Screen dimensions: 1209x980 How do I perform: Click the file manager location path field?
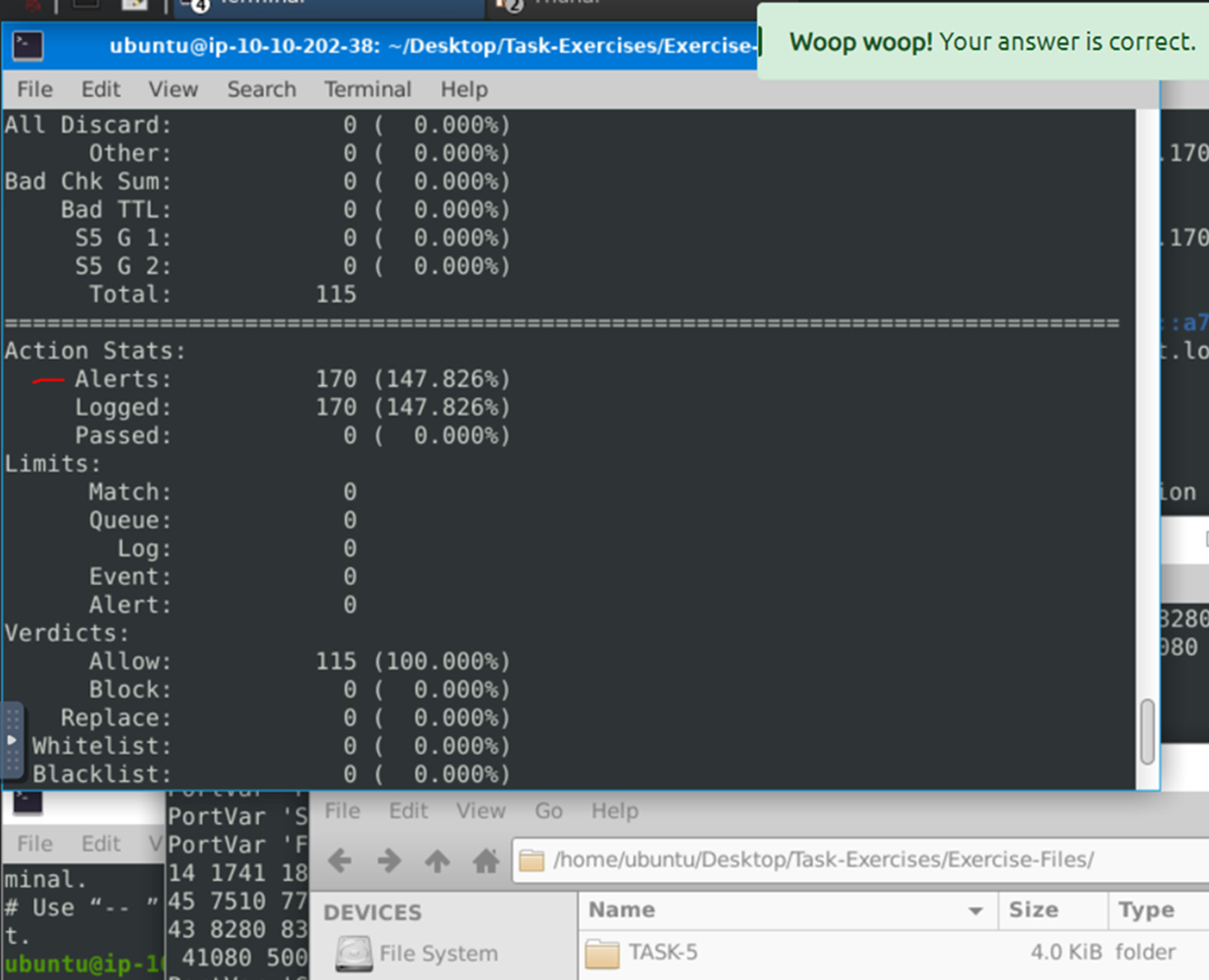pyautogui.click(x=860, y=860)
